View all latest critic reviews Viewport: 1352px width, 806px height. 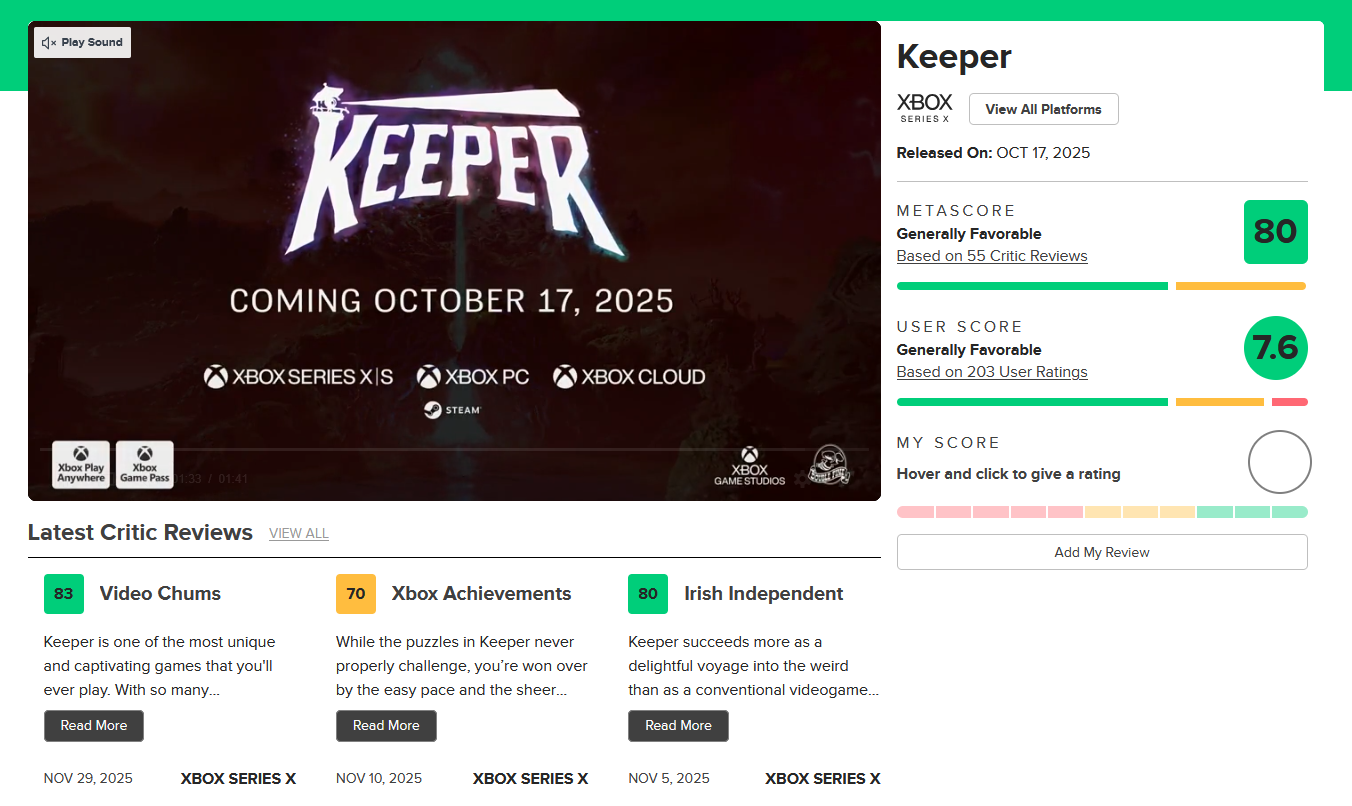coord(298,534)
